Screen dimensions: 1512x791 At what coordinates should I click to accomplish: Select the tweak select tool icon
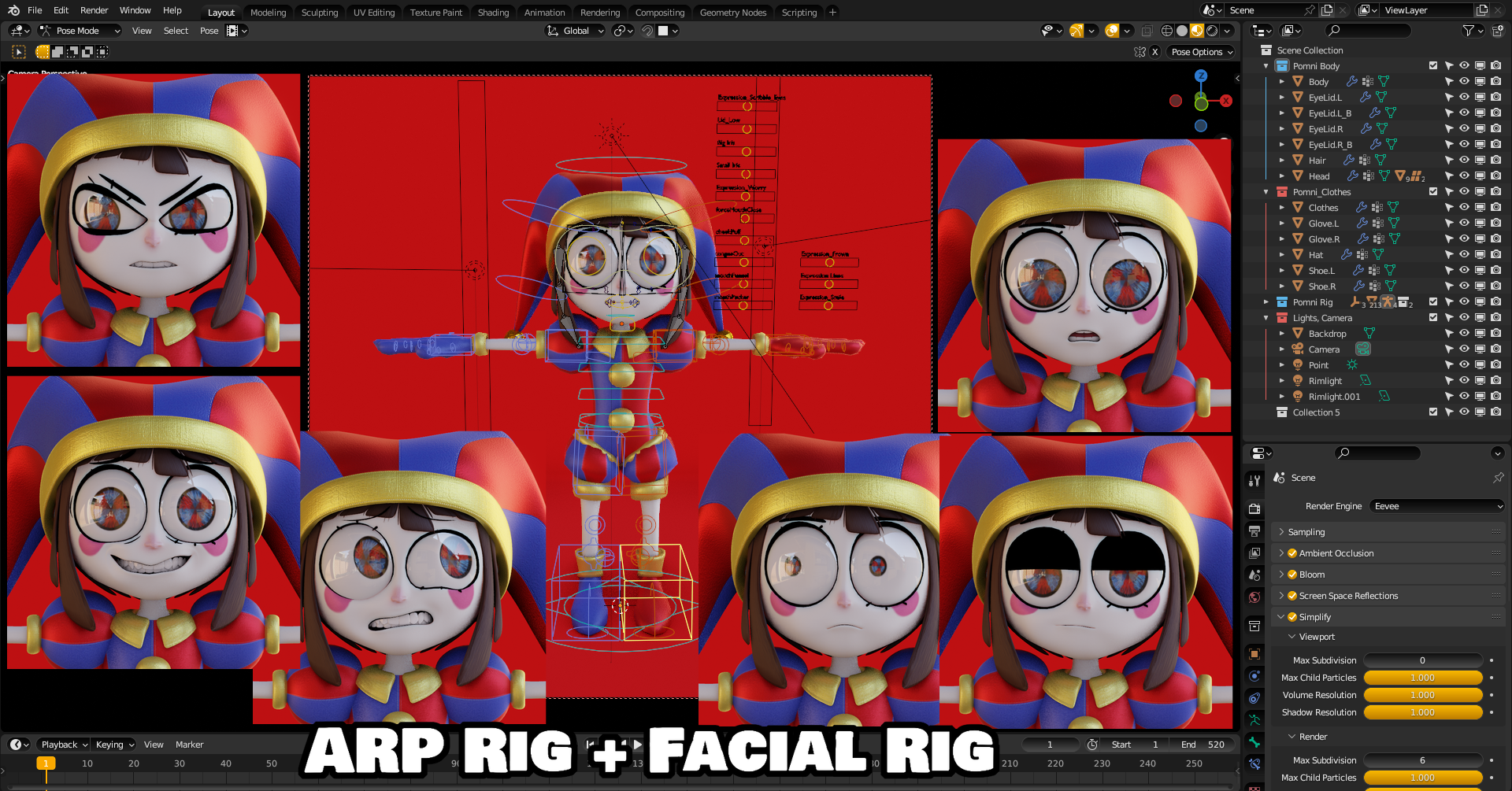19,52
